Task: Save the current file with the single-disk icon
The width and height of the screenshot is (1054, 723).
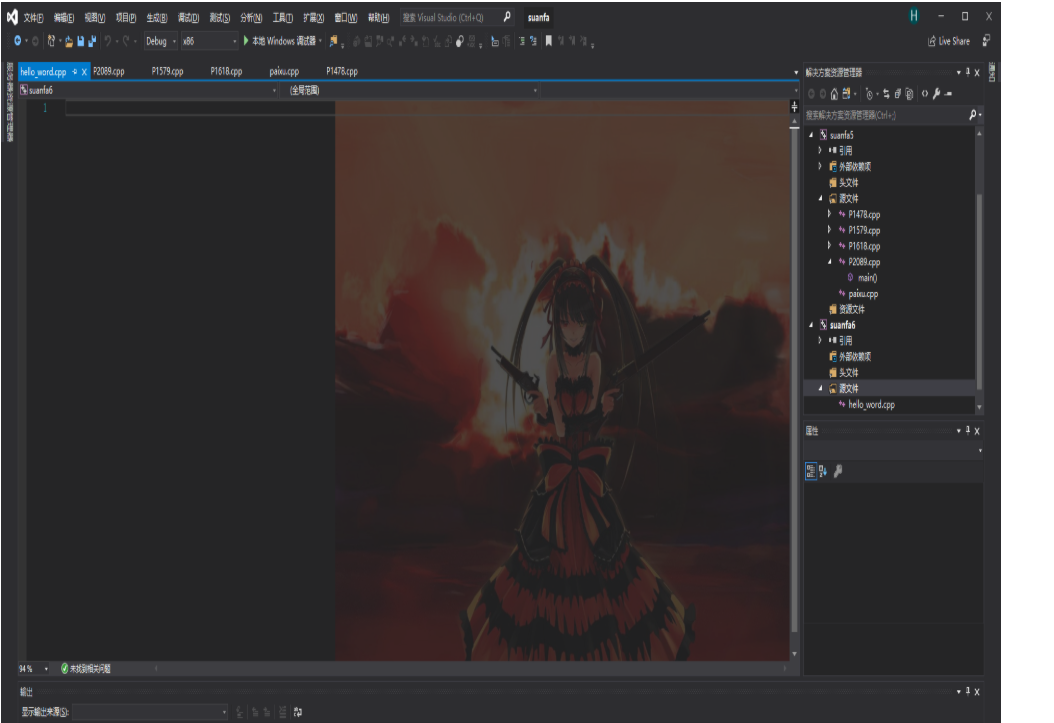Action: [81, 42]
